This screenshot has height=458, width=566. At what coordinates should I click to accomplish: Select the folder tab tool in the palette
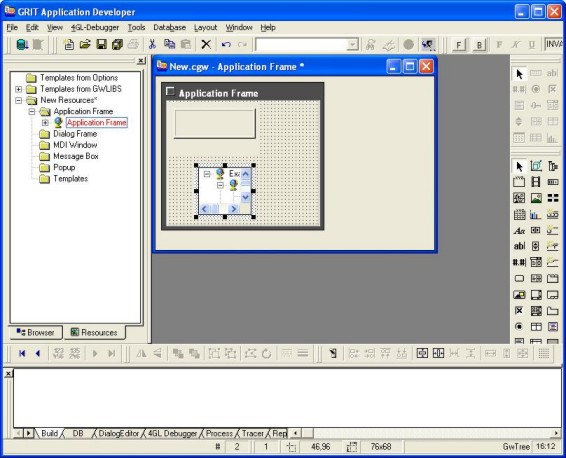pos(553,310)
